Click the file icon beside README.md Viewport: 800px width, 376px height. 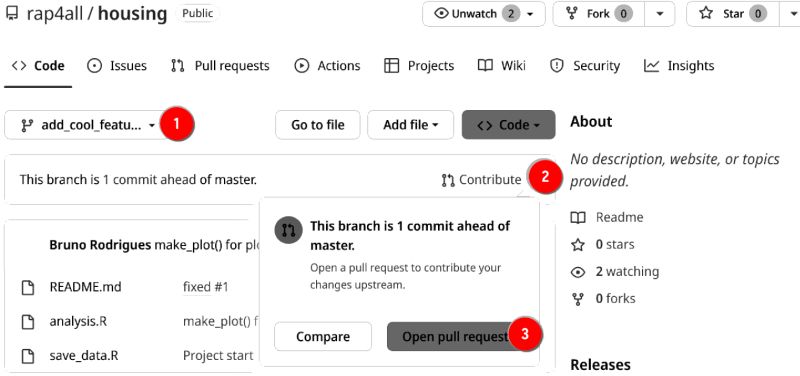pos(27,288)
